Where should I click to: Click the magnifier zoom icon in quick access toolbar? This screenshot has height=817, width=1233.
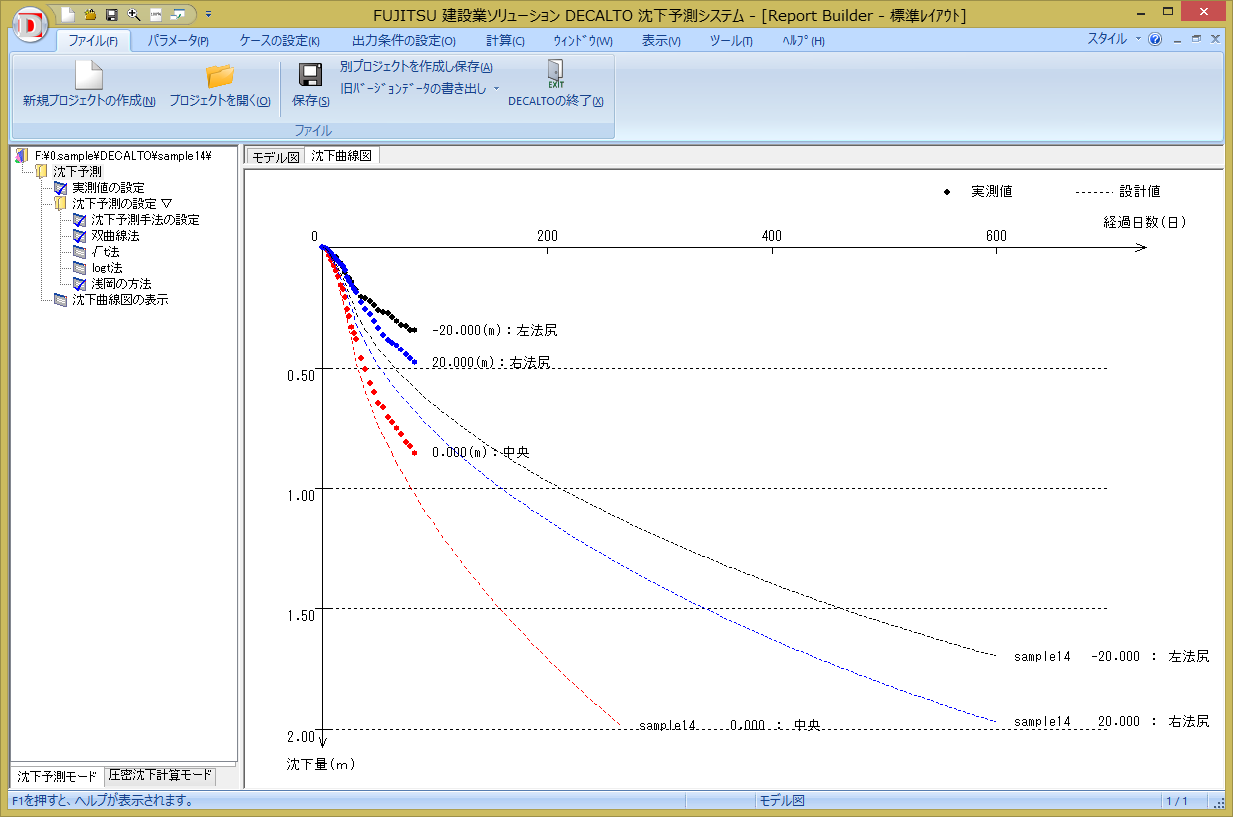pyautogui.click(x=133, y=14)
